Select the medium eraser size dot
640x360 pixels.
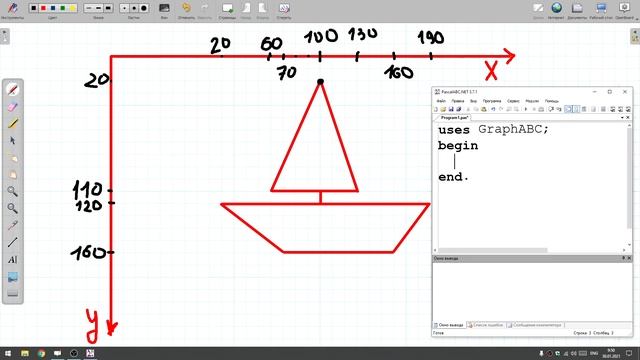[134, 8]
